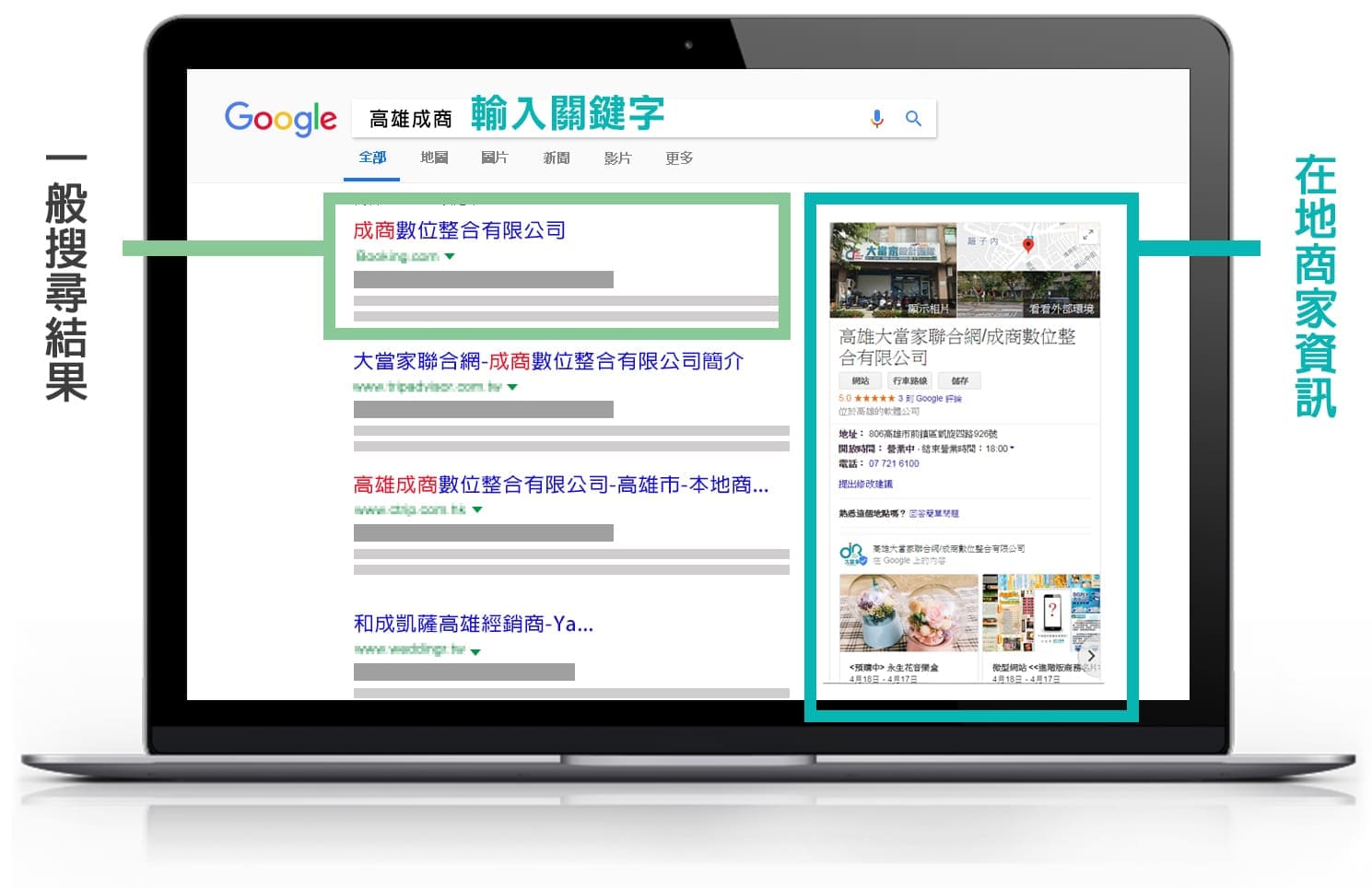
Task: Open the street view 看看外部環境 thumbnail
Action: pos(1029,295)
